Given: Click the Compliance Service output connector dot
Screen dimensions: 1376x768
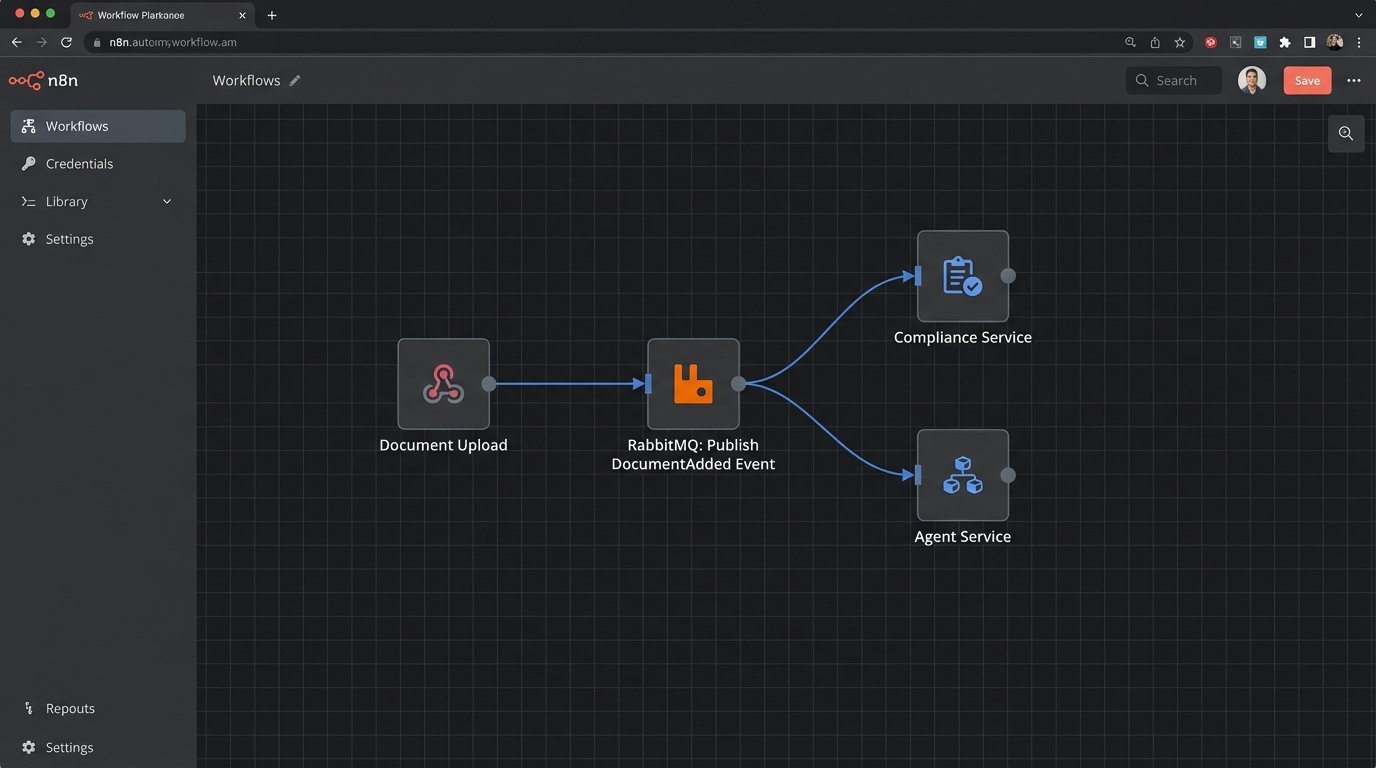Looking at the screenshot, I should tap(1008, 276).
